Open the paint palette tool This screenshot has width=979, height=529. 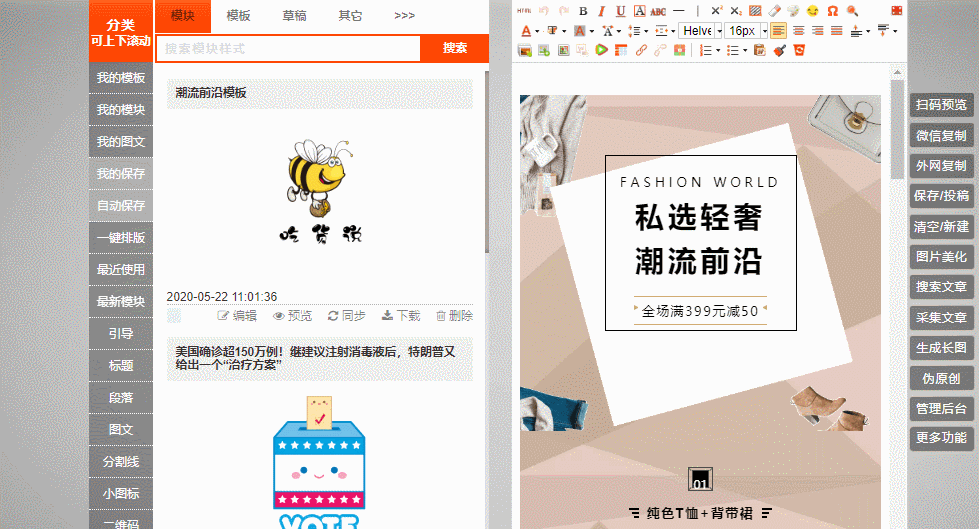(x=793, y=11)
